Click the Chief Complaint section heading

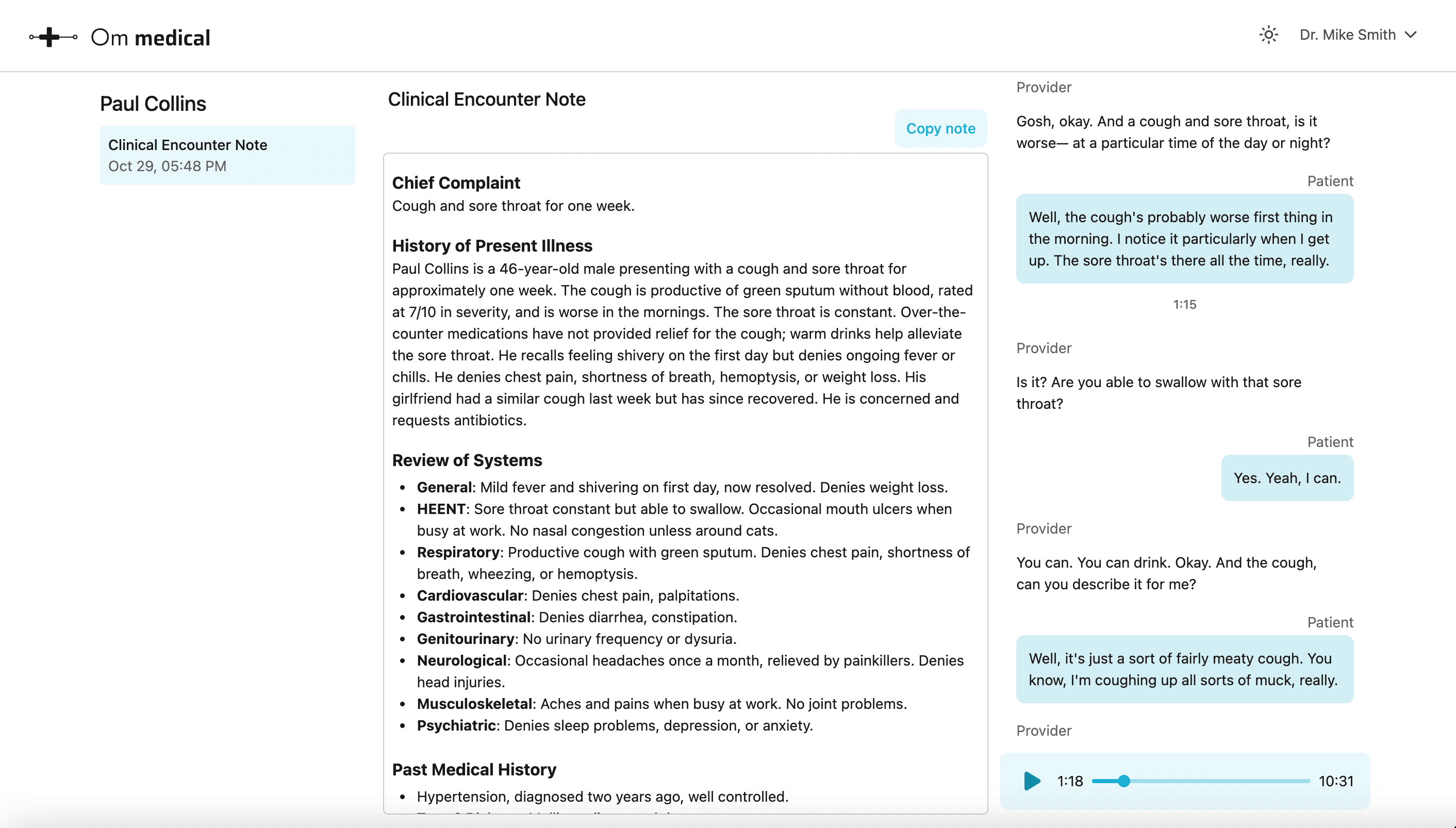(456, 183)
